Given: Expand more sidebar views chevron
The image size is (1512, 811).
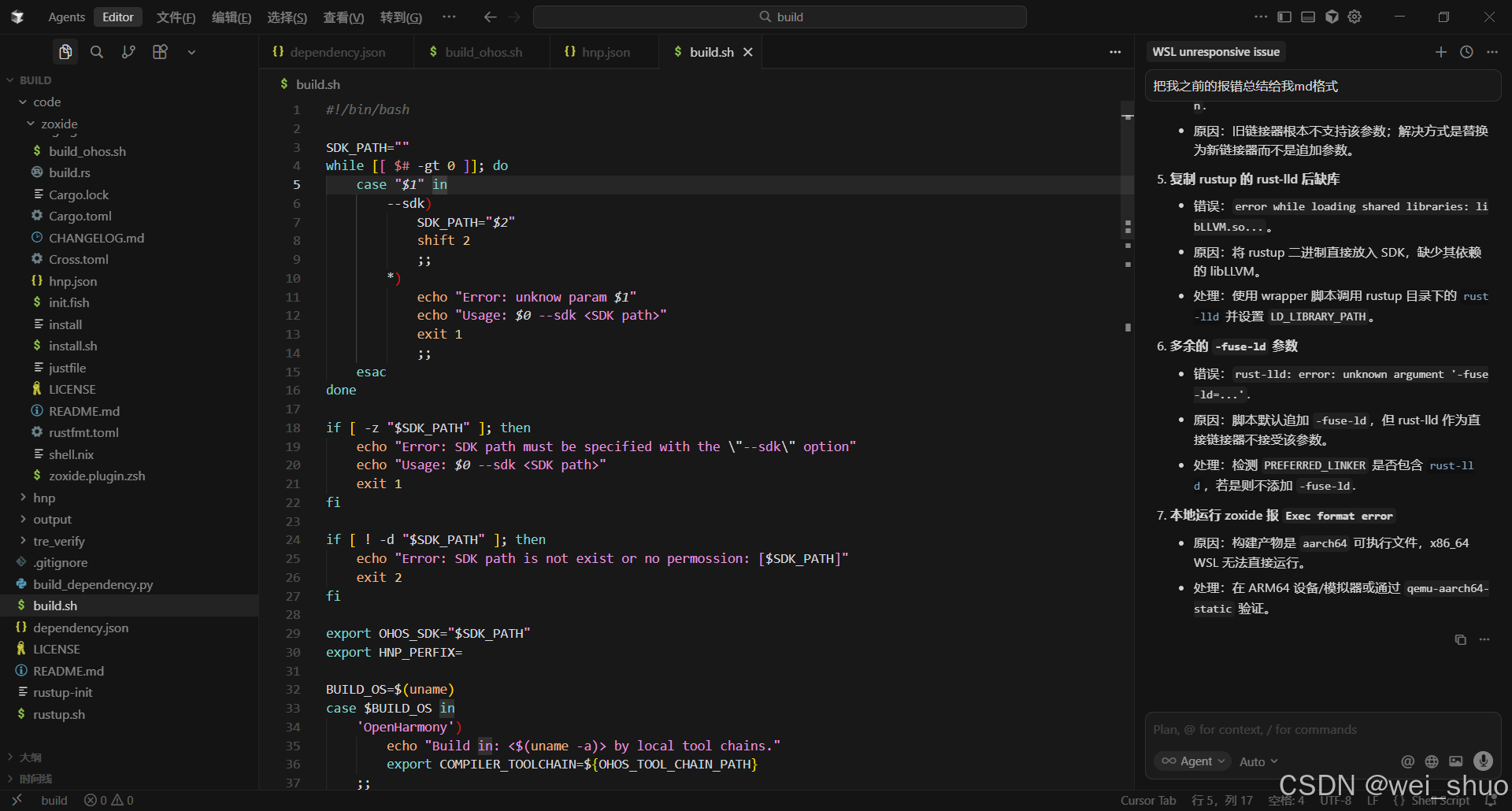Looking at the screenshot, I should (191, 52).
